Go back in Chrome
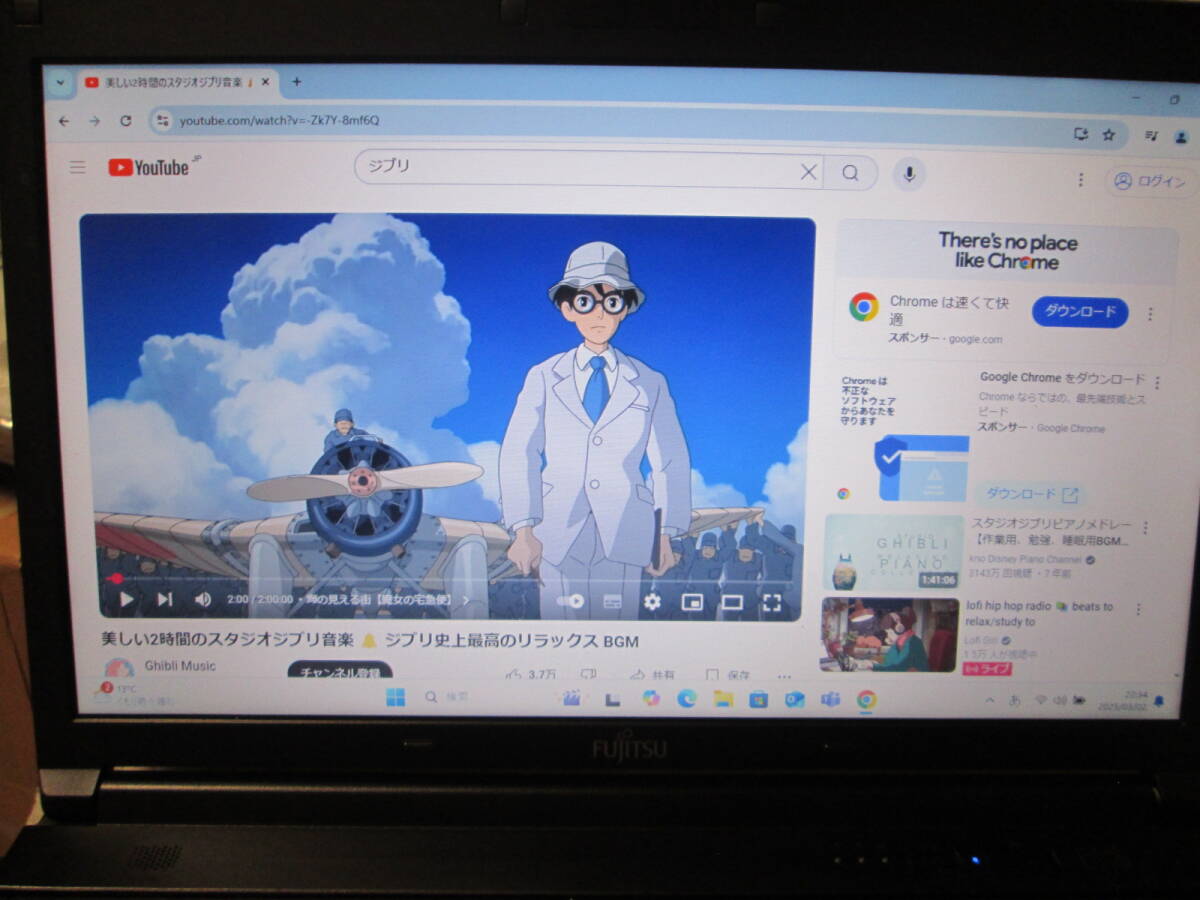 pos(64,120)
